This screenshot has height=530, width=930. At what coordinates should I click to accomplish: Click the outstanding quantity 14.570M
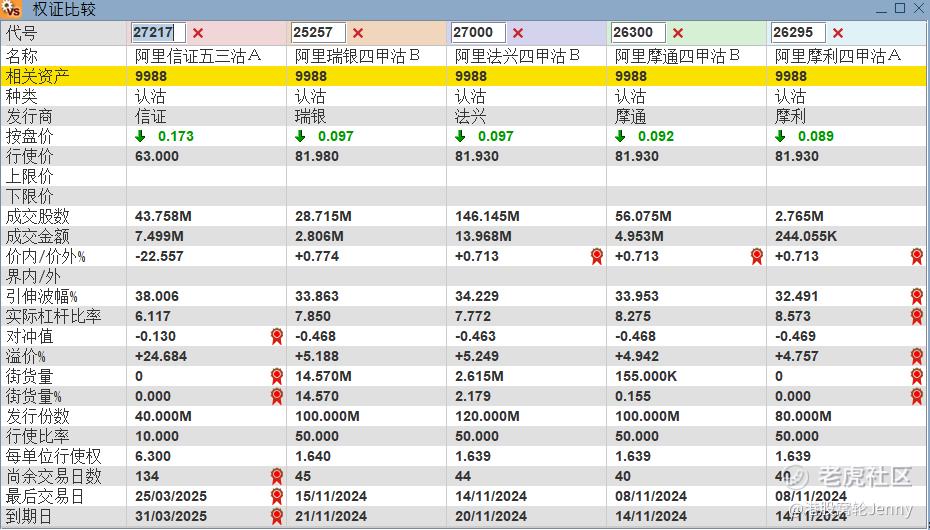(x=323, y=376)
